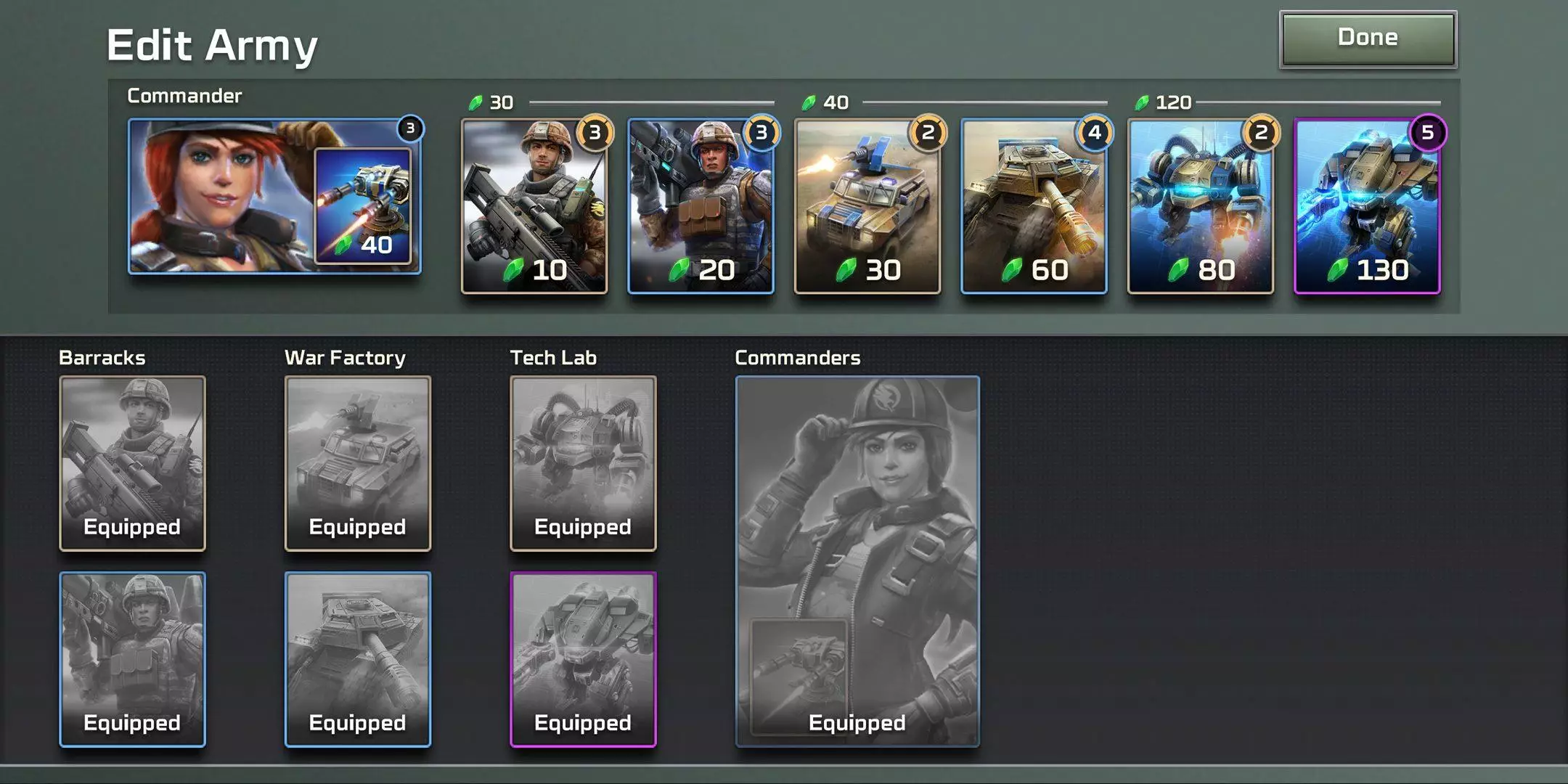Click the level 5 badge on purple card
Screen dimensions: 1568x784
tap(1427, 133)
